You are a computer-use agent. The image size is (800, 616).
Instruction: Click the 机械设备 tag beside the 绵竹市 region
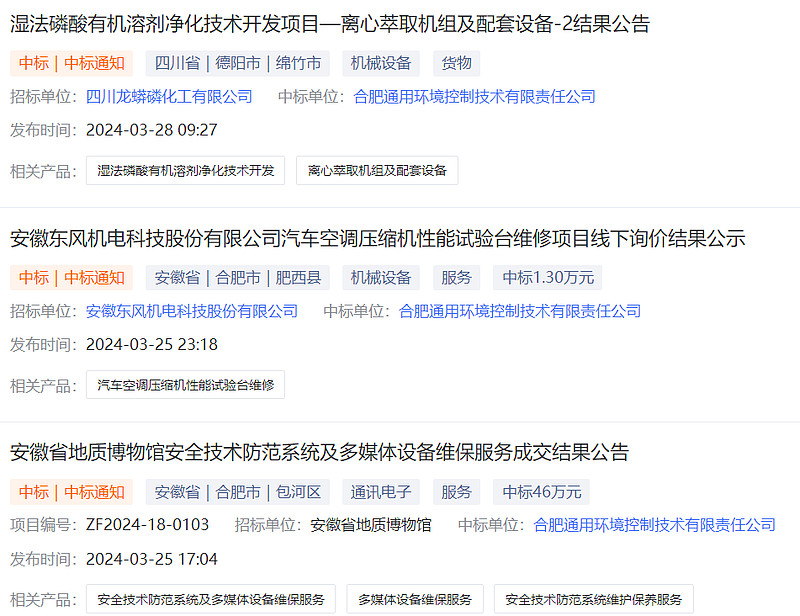(x=381, y=63)
